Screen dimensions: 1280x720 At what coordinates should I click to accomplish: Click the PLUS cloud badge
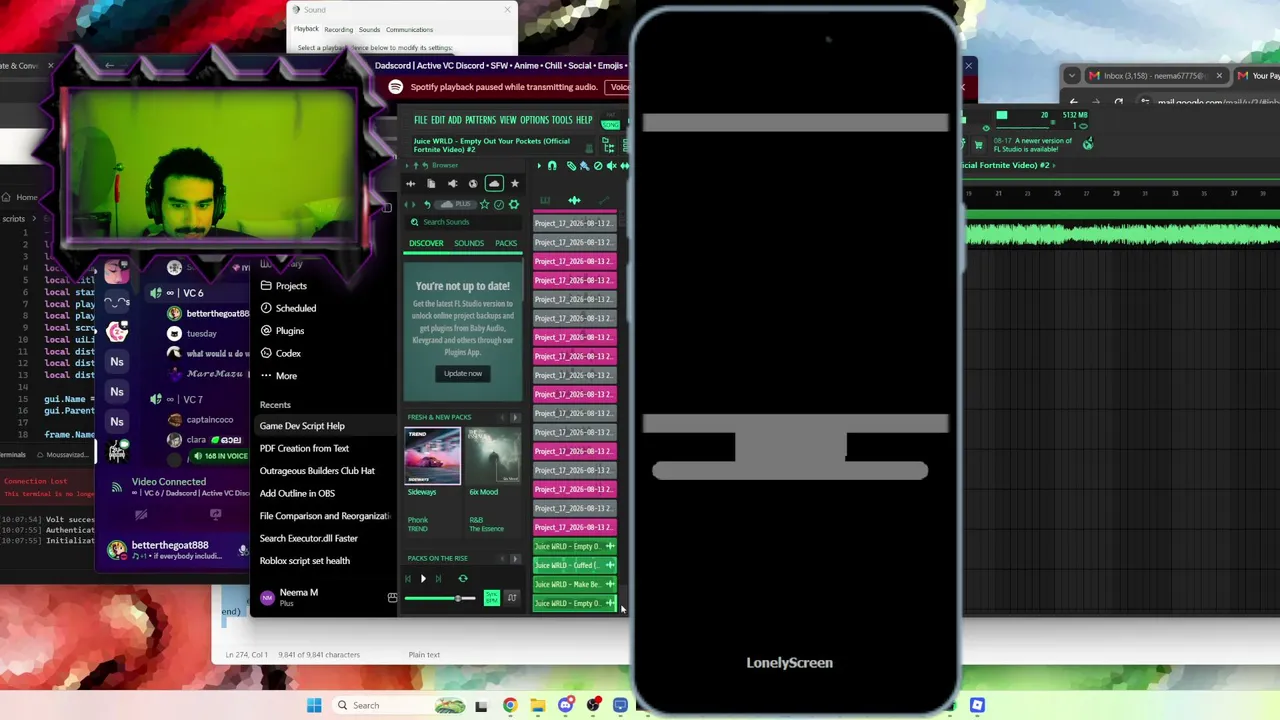(x=454, y=204)
